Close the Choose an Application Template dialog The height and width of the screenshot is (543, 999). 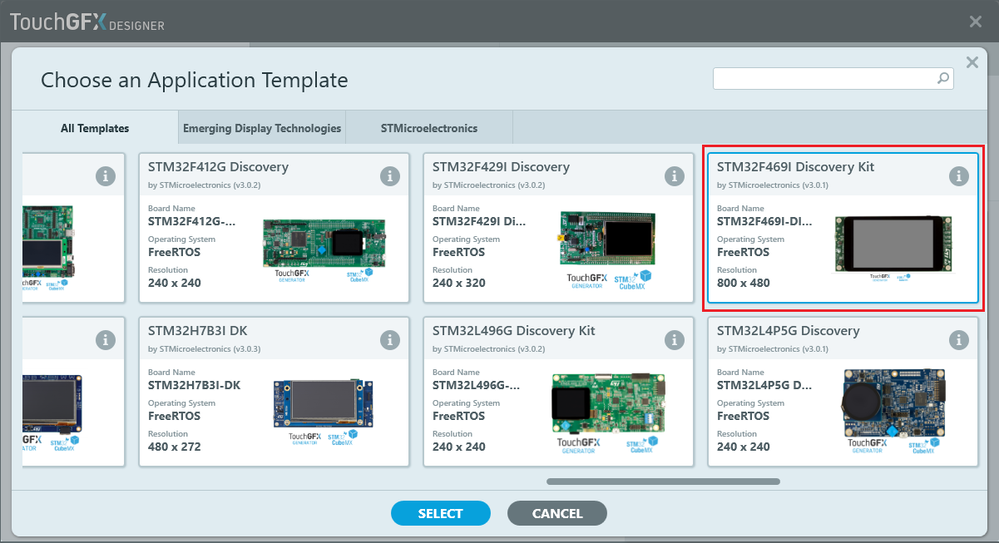click(972, 62)
